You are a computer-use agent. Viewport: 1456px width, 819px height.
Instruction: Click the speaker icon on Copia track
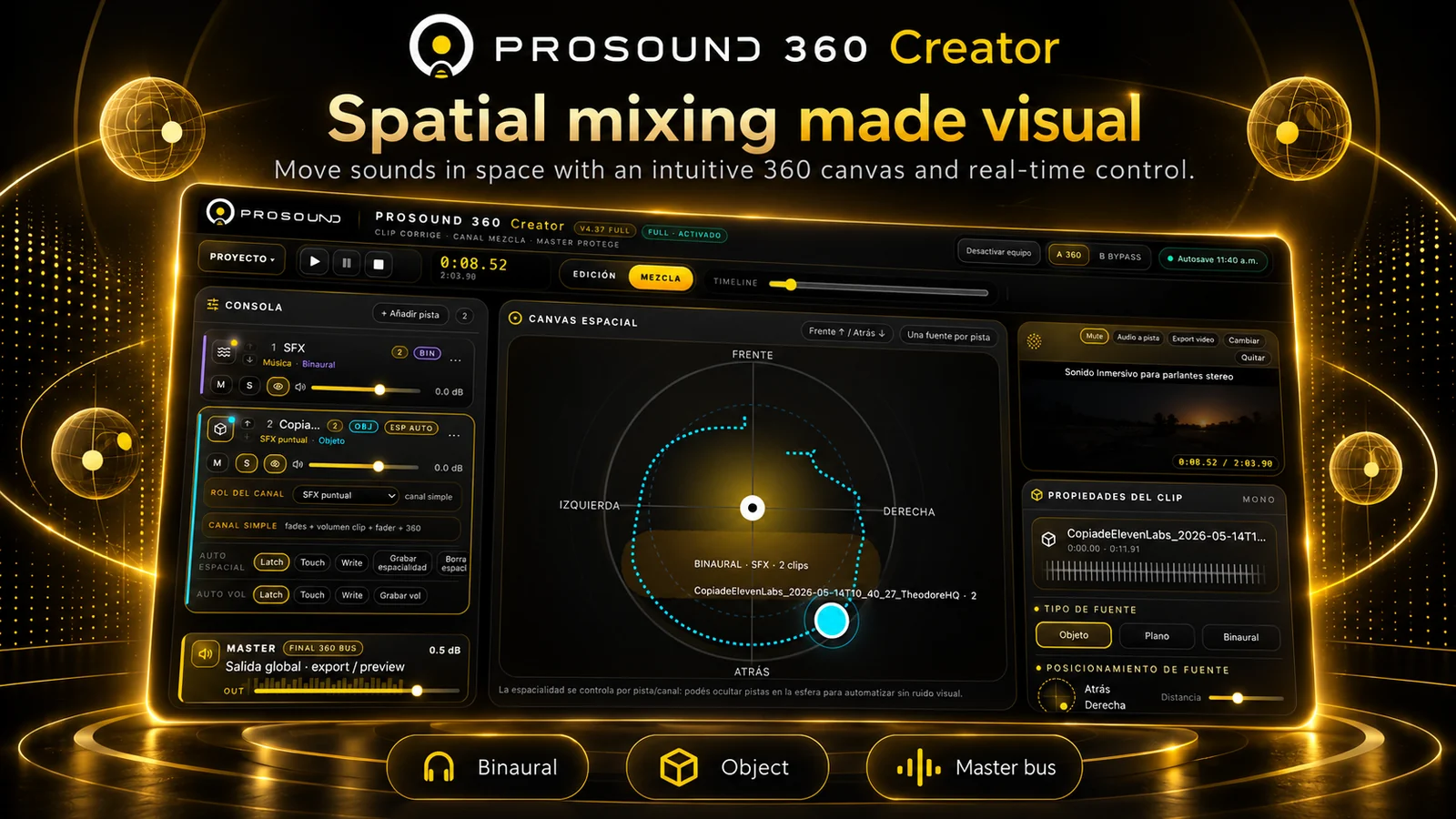pyautogui.click(x=298, y=464)
